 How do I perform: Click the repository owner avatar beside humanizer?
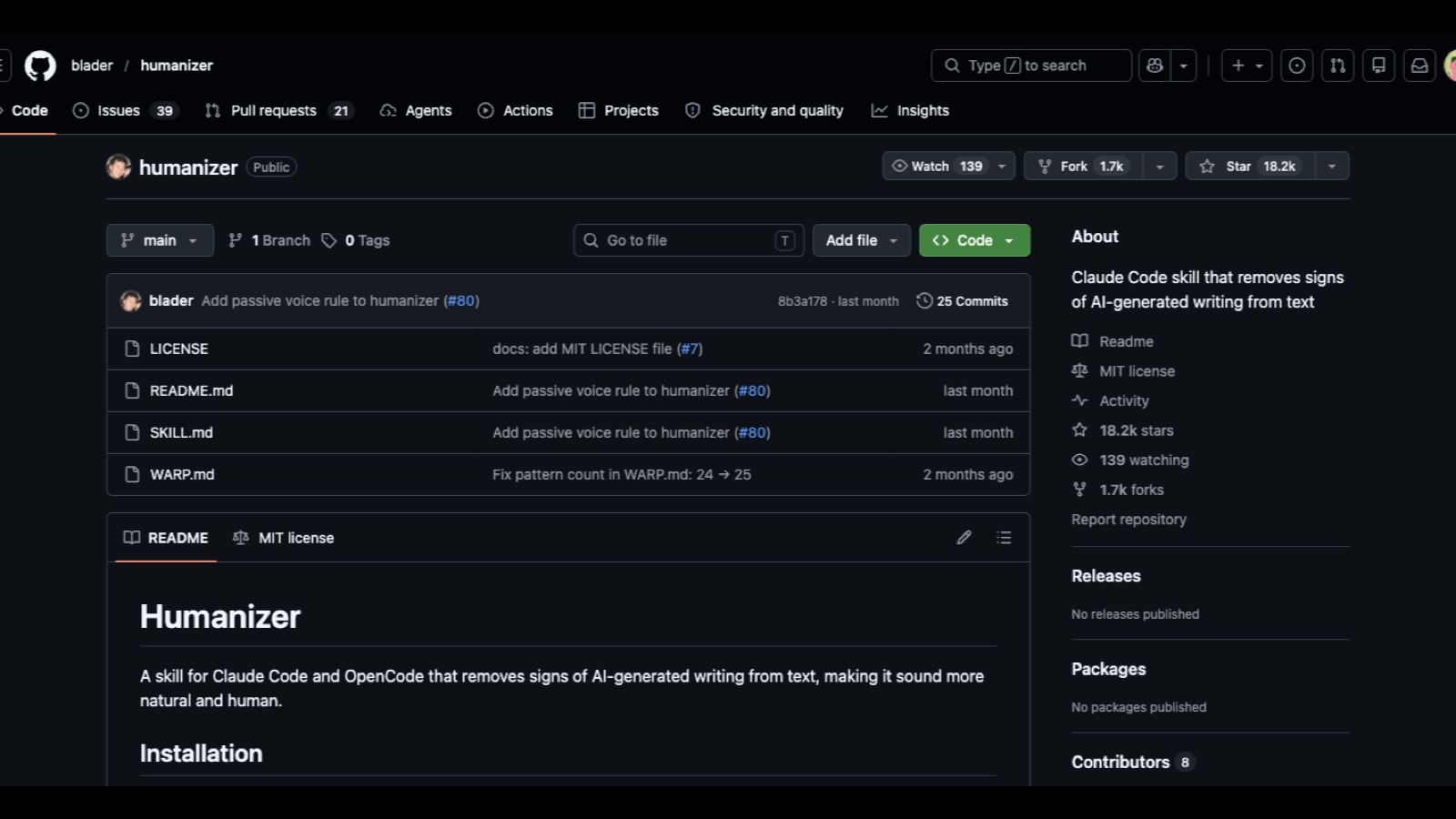[118, 167]
